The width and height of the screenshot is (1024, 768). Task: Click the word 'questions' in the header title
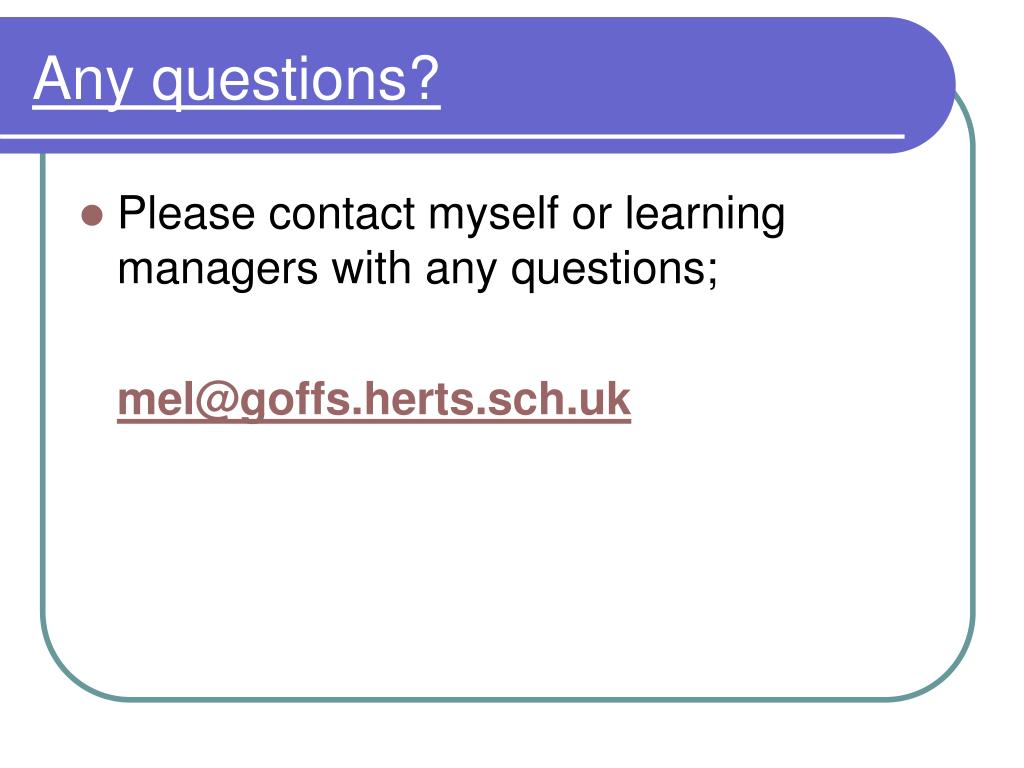[281, 81]
